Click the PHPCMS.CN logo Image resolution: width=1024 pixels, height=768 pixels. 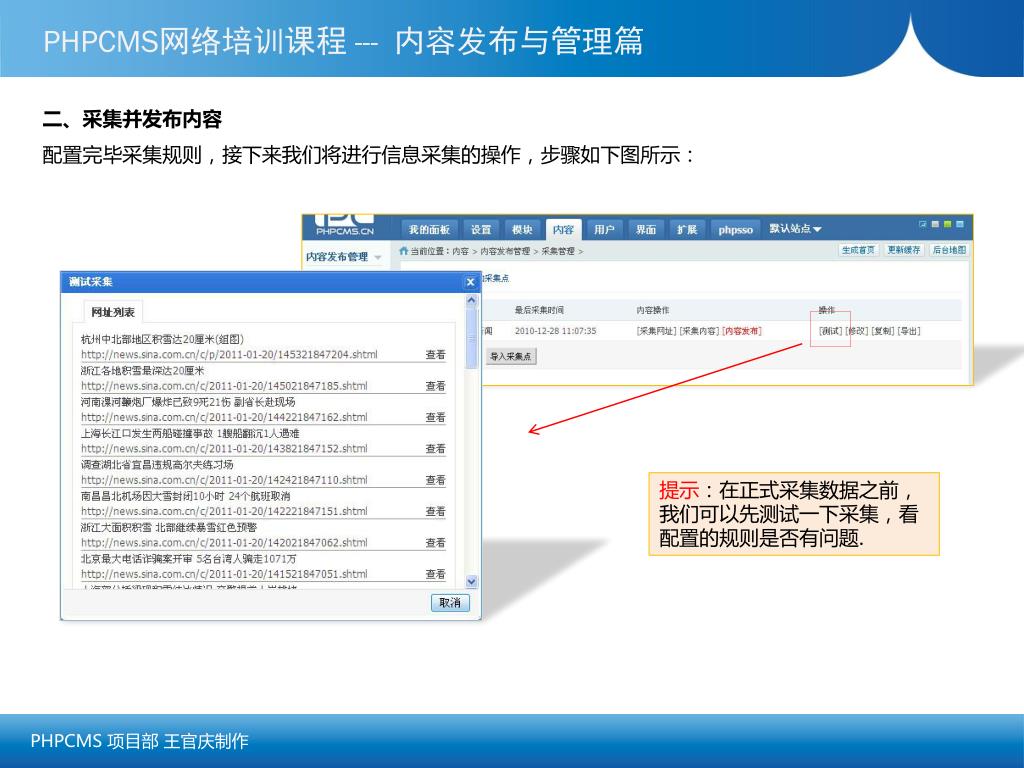point(345,225)
